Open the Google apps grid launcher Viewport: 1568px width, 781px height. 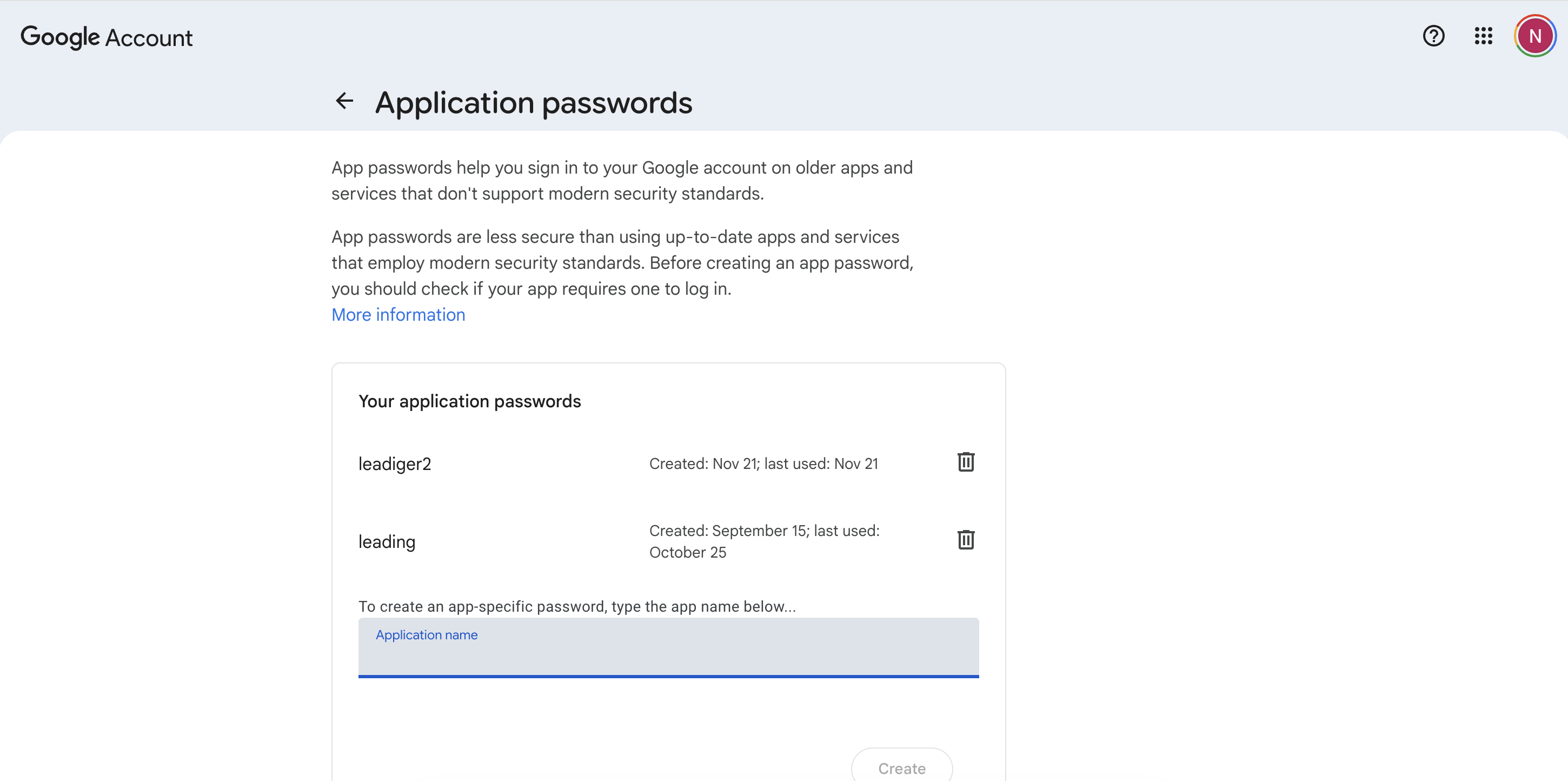point(1483,37)
